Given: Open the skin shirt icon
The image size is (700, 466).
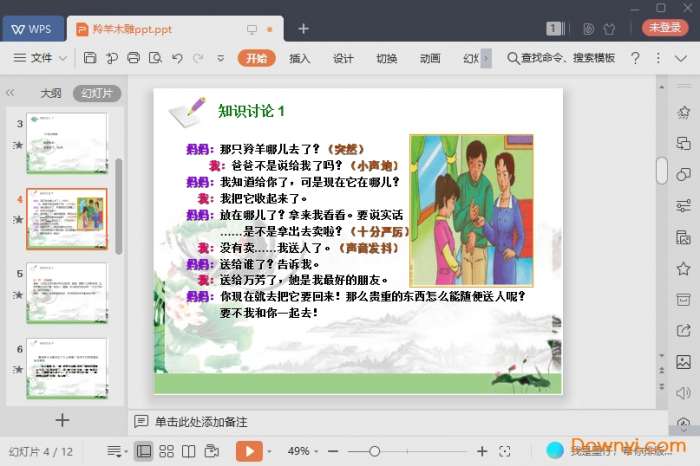Looking at the screenshot, I should point(609,29).
